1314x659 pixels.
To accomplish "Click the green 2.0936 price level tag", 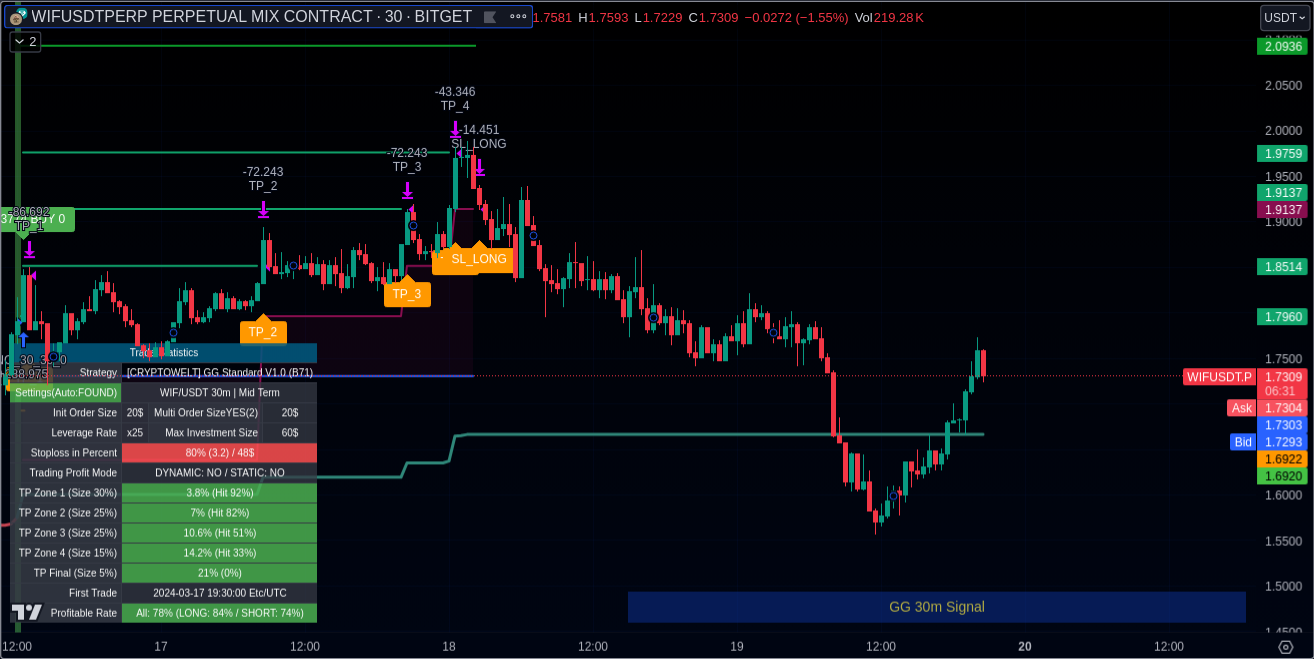I will (x=1283, y=46).
